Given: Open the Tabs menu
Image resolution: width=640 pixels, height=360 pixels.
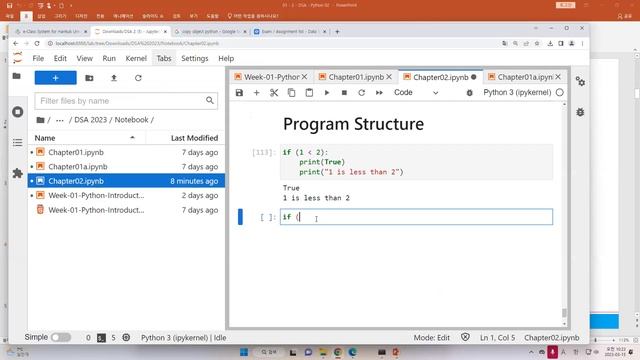Looking at the screenshot, I should [x=164, y=58].
